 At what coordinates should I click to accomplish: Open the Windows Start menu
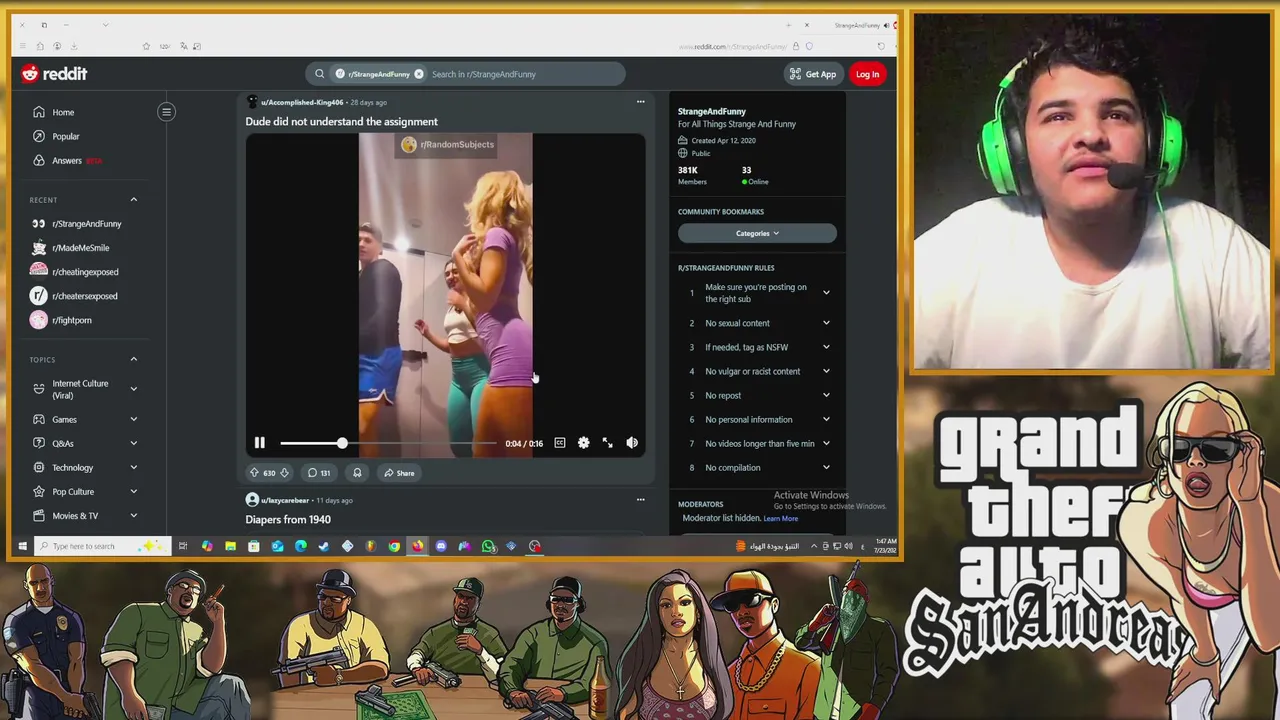pyautogui.click(x=22, y=546)
